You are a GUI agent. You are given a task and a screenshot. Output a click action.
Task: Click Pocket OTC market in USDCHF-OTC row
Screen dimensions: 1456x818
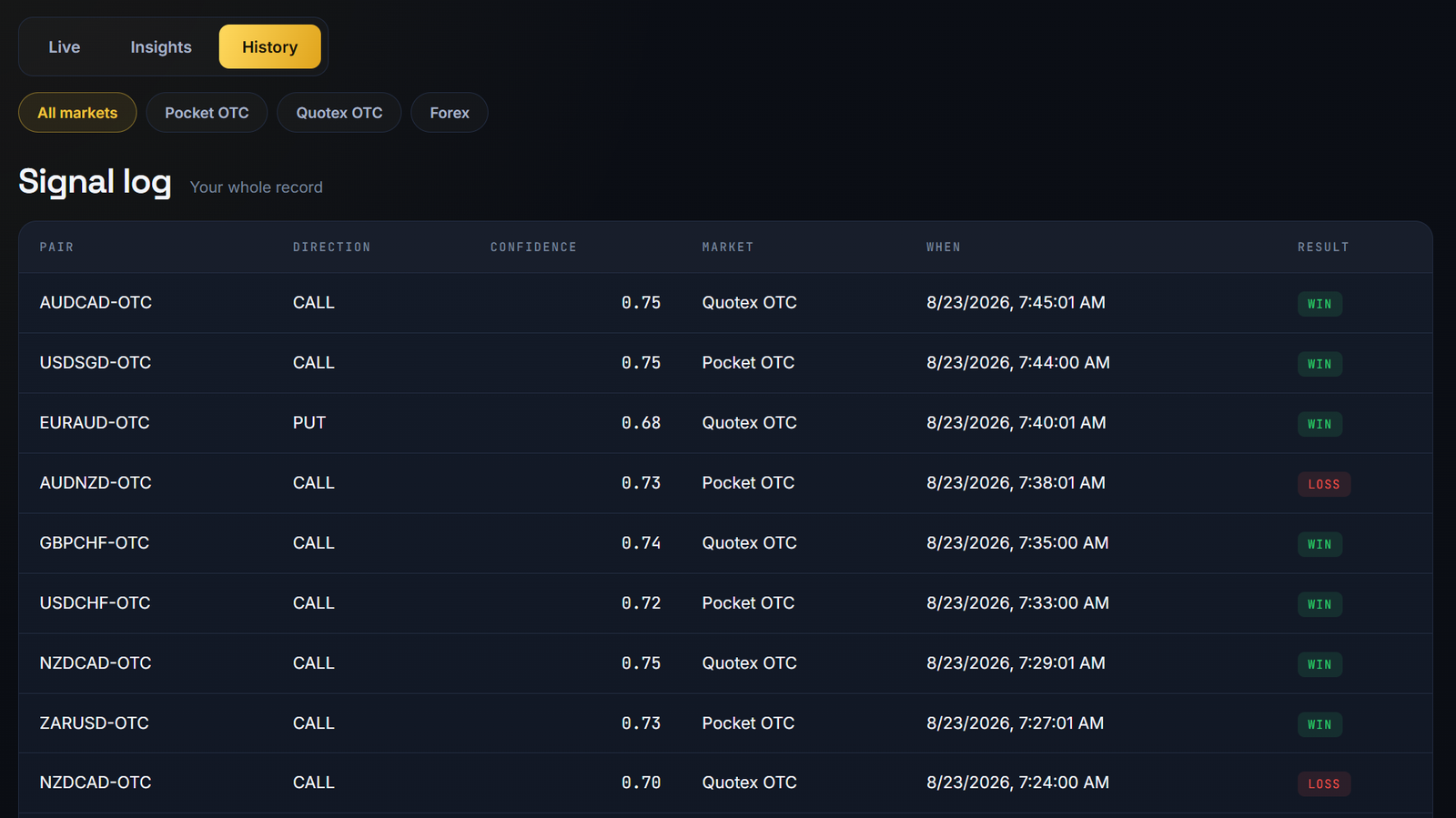point(748,602)
